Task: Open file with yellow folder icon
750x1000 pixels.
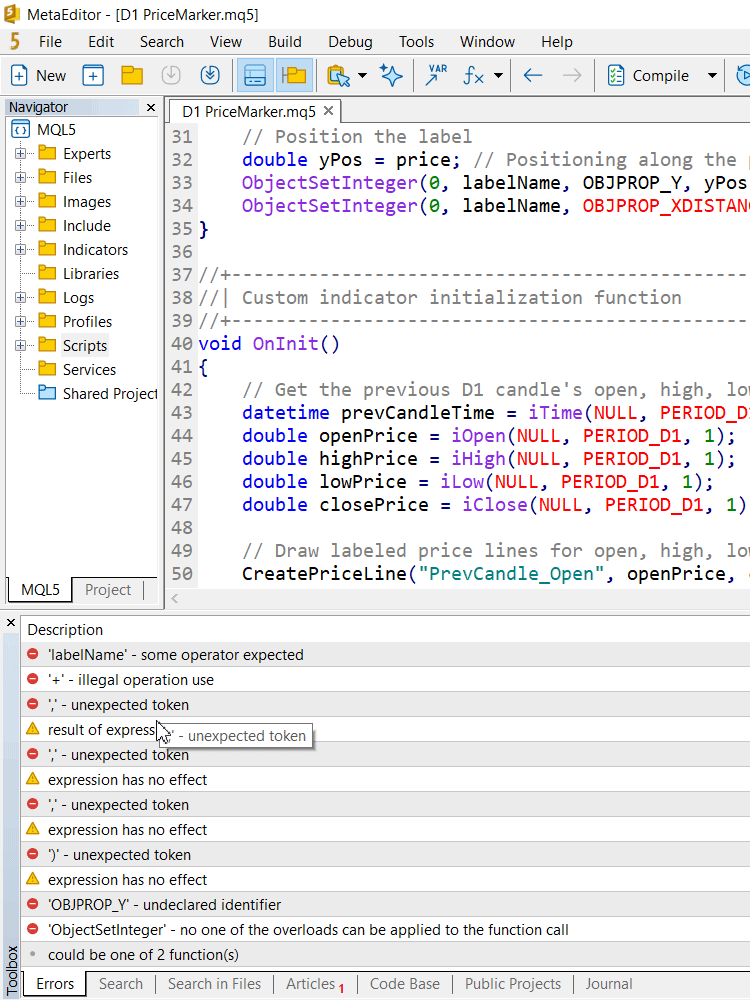Action: (132, 75)
